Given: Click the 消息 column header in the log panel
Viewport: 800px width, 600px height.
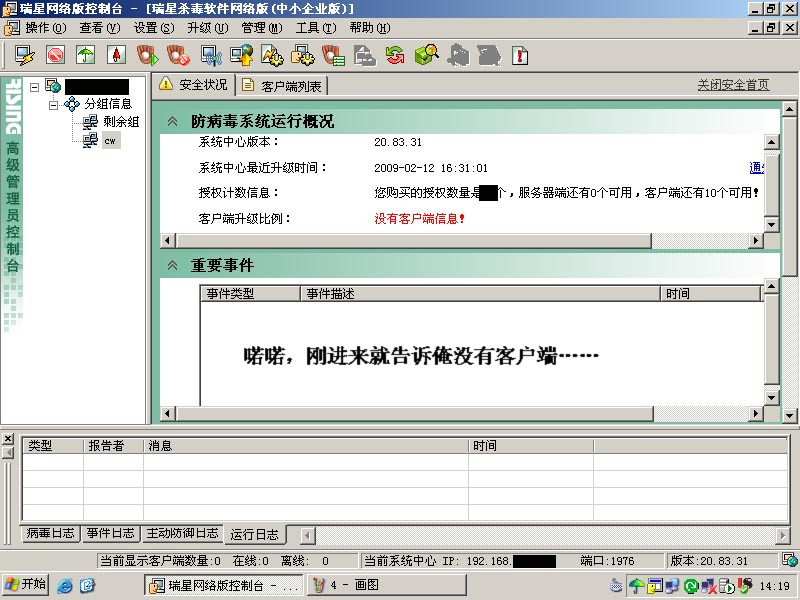Looking at the screenshot, I should click(306, 445).
